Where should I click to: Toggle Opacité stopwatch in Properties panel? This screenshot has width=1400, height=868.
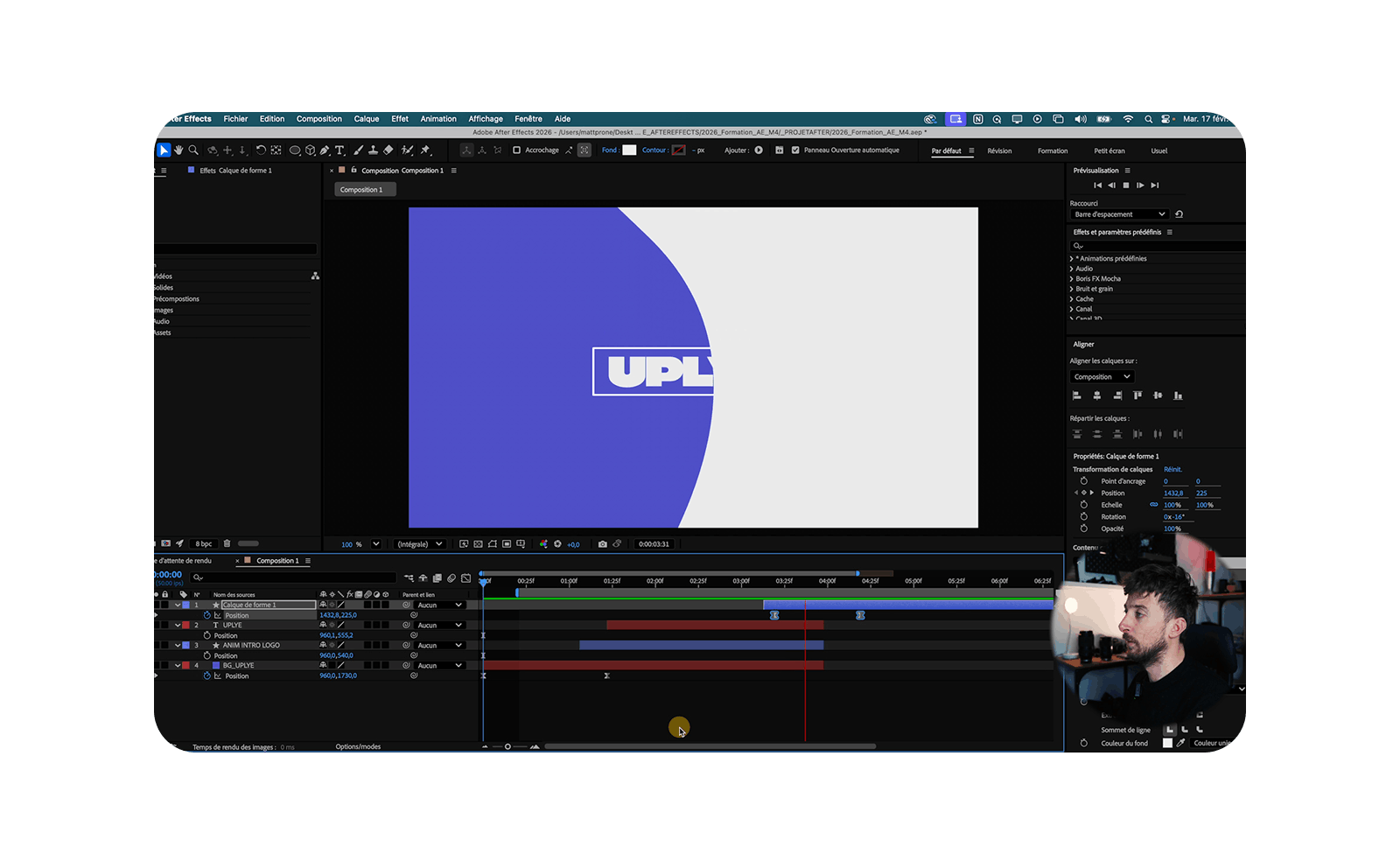[x=1084, y=528]
